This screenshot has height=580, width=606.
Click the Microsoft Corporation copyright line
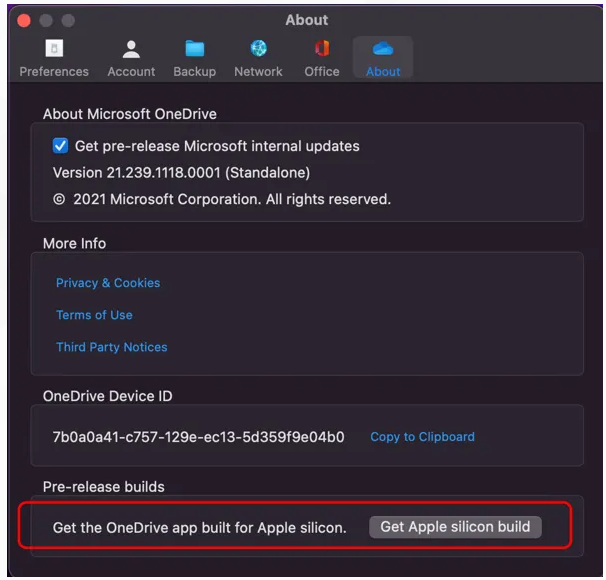222,199
